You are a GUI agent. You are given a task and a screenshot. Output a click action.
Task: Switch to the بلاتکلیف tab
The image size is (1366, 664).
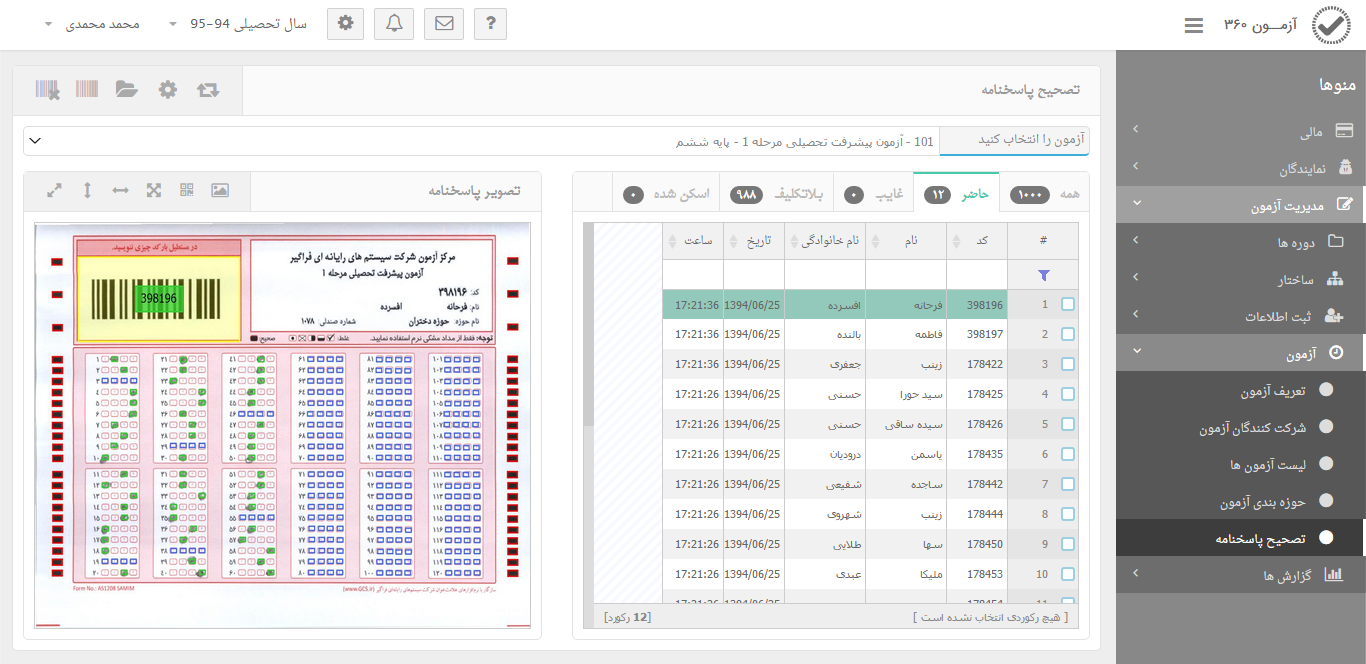[779, 194]
